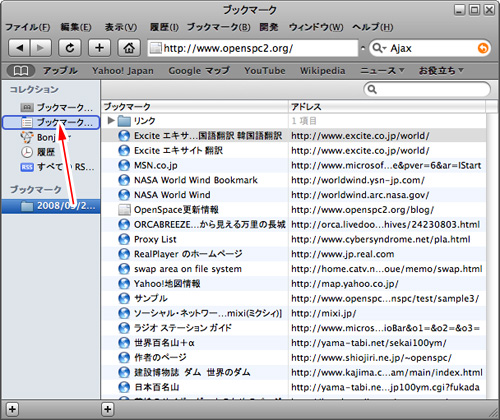
Task: Expand the ニュース bookmark folder dropdown
Action: point(382,71)
